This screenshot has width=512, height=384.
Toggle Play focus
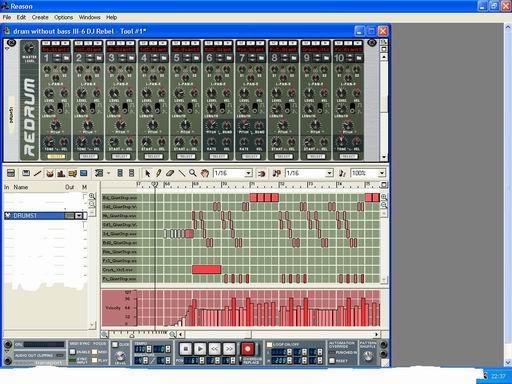coord(95,361)
